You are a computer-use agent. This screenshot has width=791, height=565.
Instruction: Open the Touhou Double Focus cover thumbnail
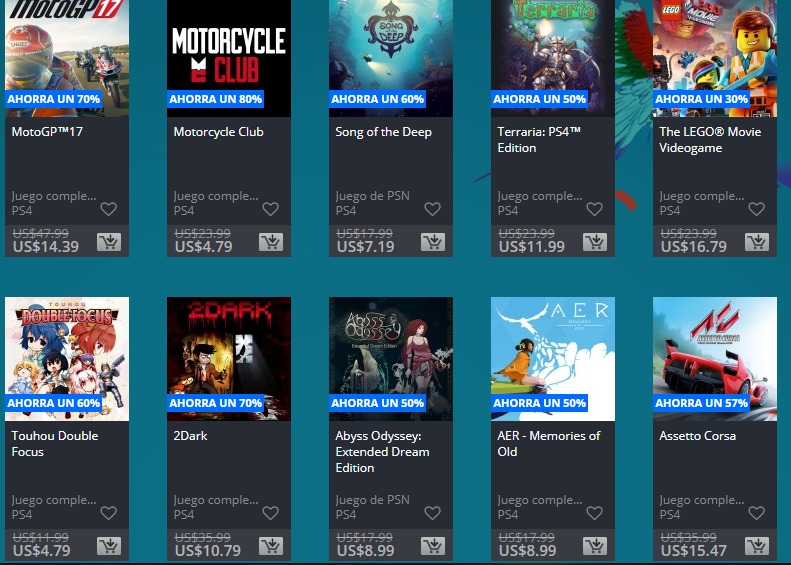[x=67, y=359]
